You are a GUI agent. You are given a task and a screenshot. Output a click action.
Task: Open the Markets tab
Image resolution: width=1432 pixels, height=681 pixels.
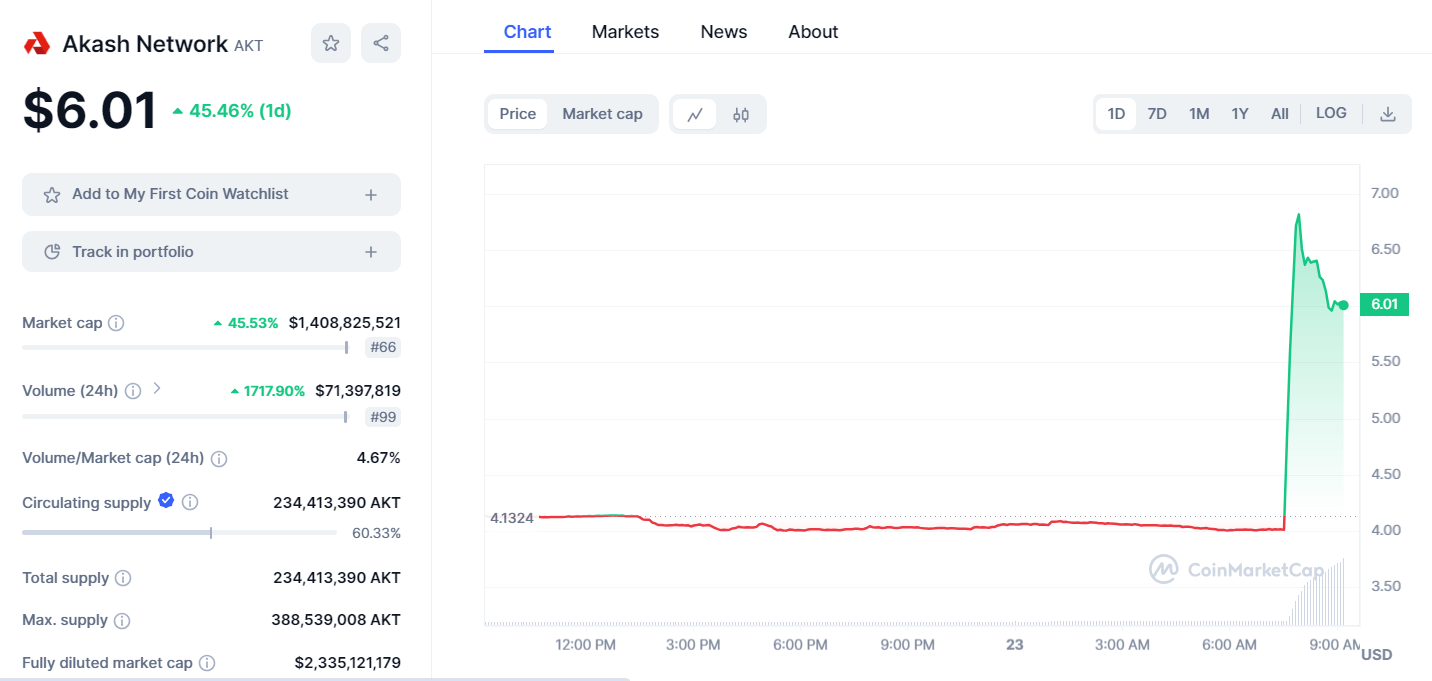pos(625,32)
